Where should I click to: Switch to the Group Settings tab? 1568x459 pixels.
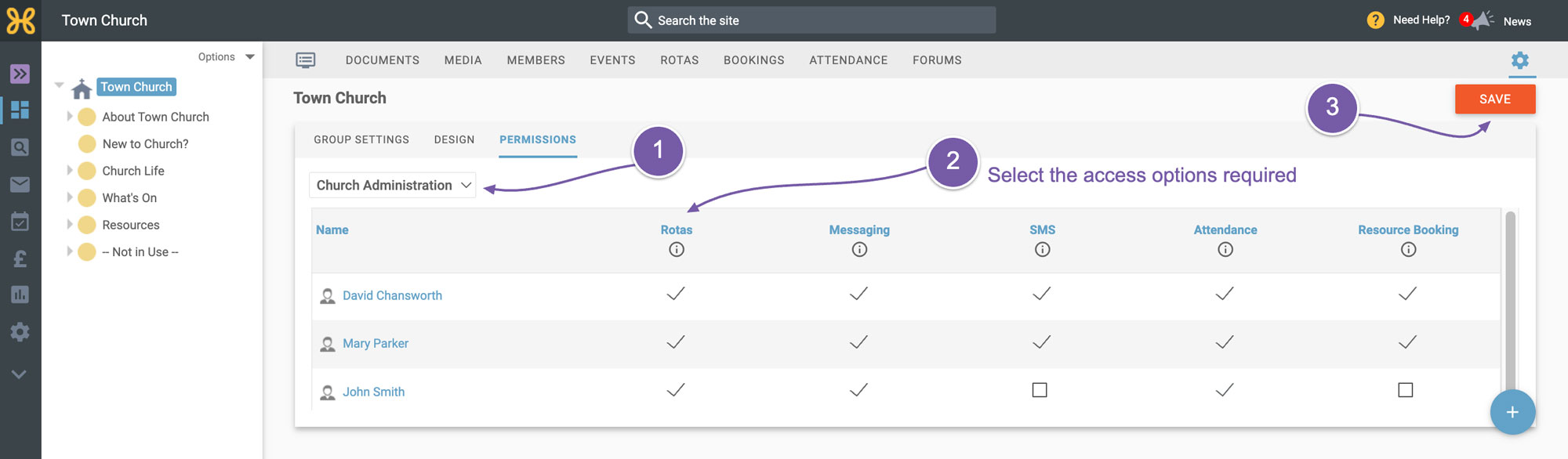pyautogui.click(x=361, y=139)
